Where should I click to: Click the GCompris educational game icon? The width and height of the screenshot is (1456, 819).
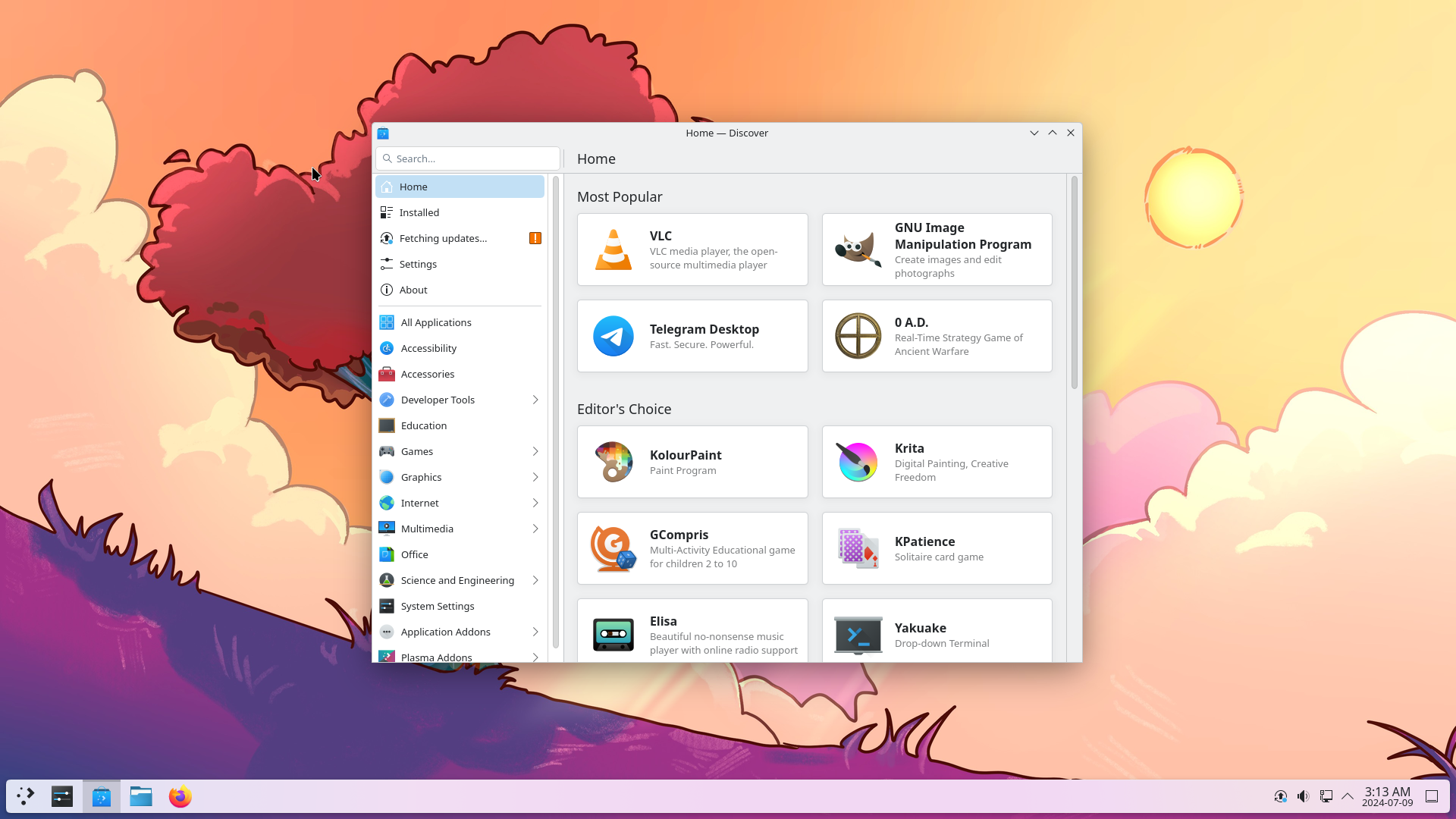[x=613, y=548]
